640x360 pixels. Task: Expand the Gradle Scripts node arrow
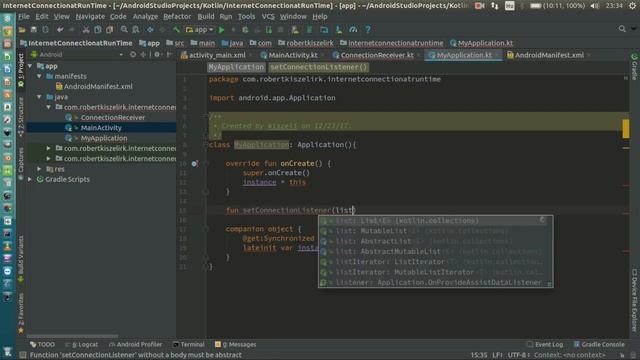click(30, 179)
